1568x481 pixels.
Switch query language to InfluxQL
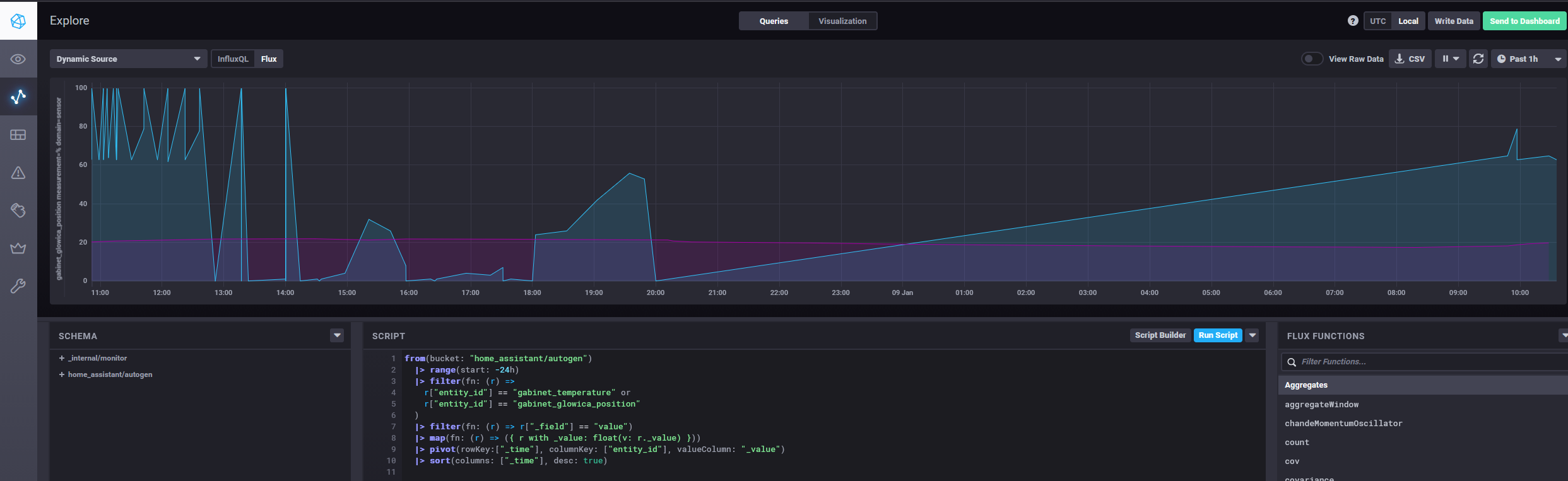(x=233, y=59)
